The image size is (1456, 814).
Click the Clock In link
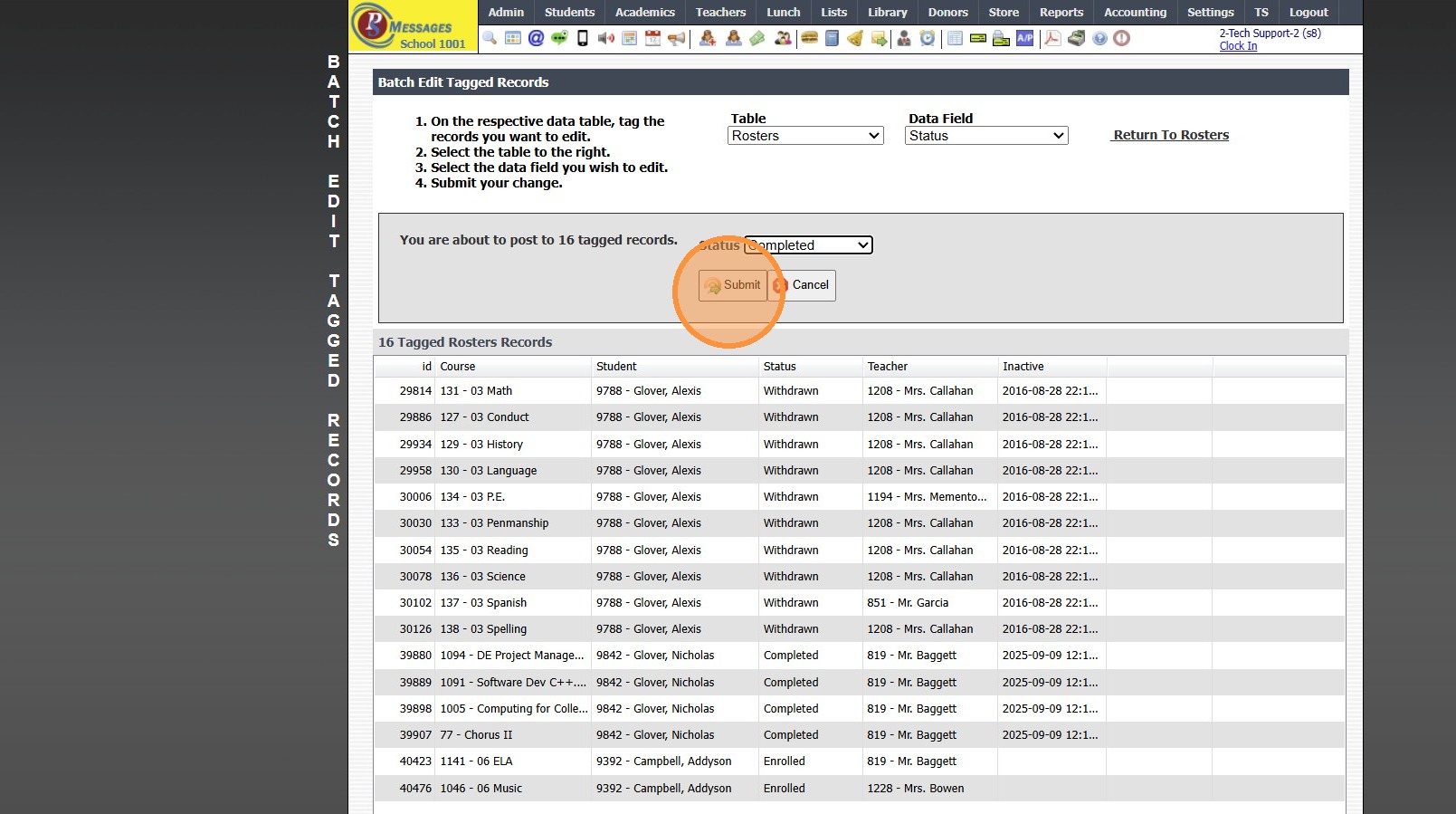tap(1238, 46)
